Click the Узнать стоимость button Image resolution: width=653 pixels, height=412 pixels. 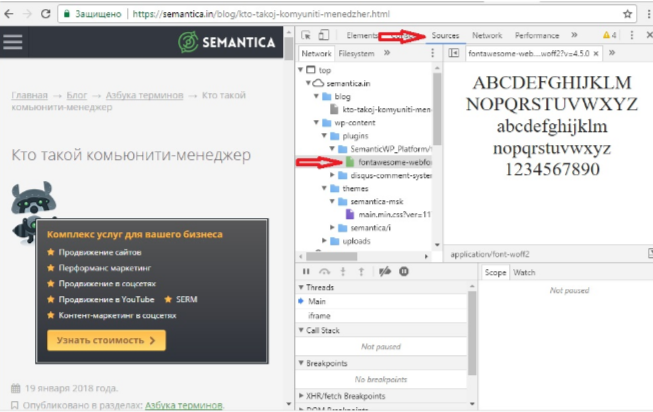coord(106,340)
